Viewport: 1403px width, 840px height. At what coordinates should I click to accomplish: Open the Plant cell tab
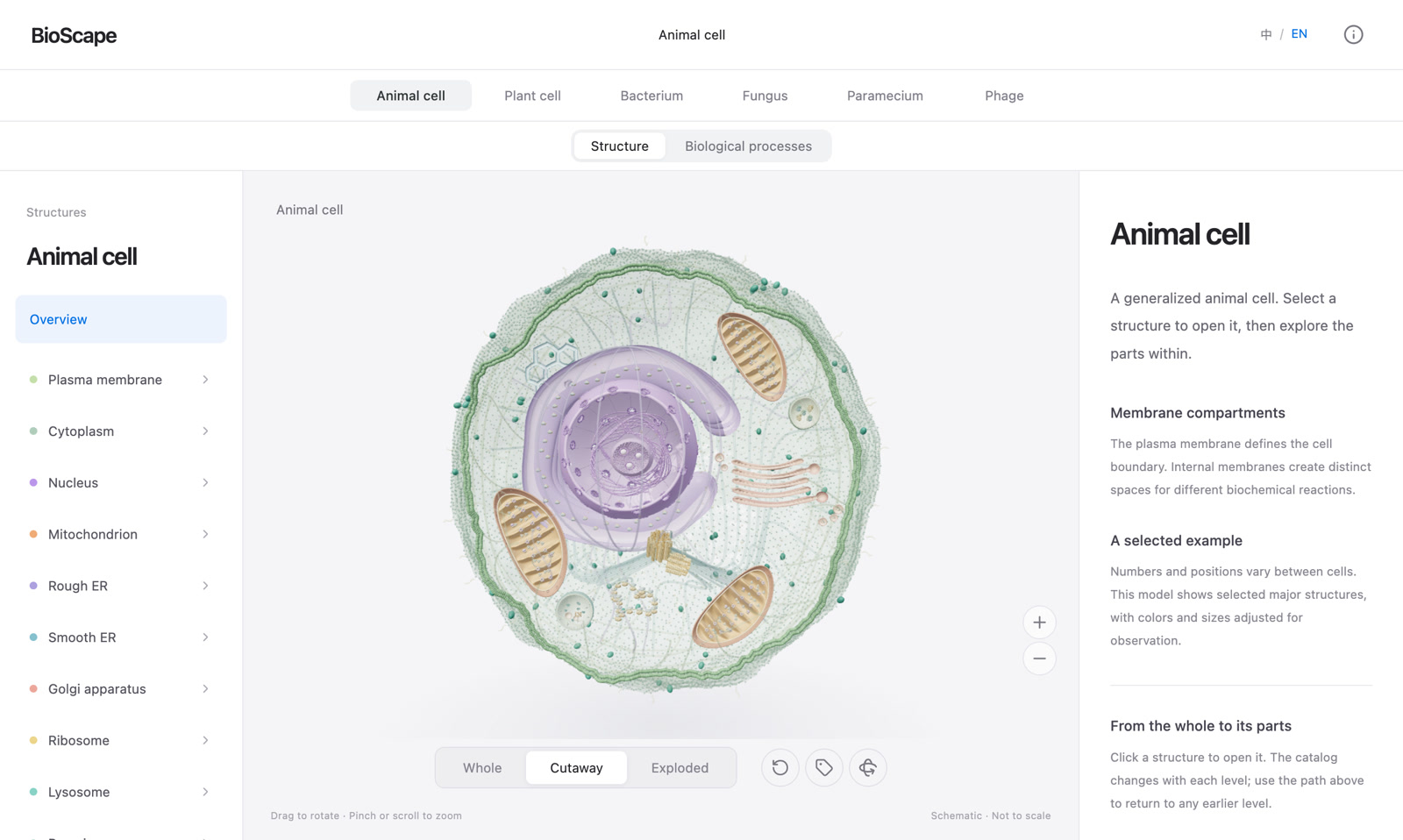532,96
